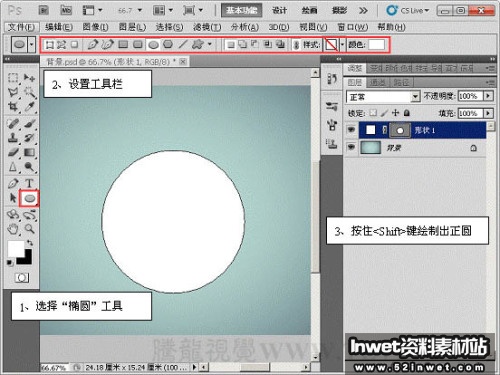Select the Crop tool
Screen dimensions: 500x375
pos(13,107)
